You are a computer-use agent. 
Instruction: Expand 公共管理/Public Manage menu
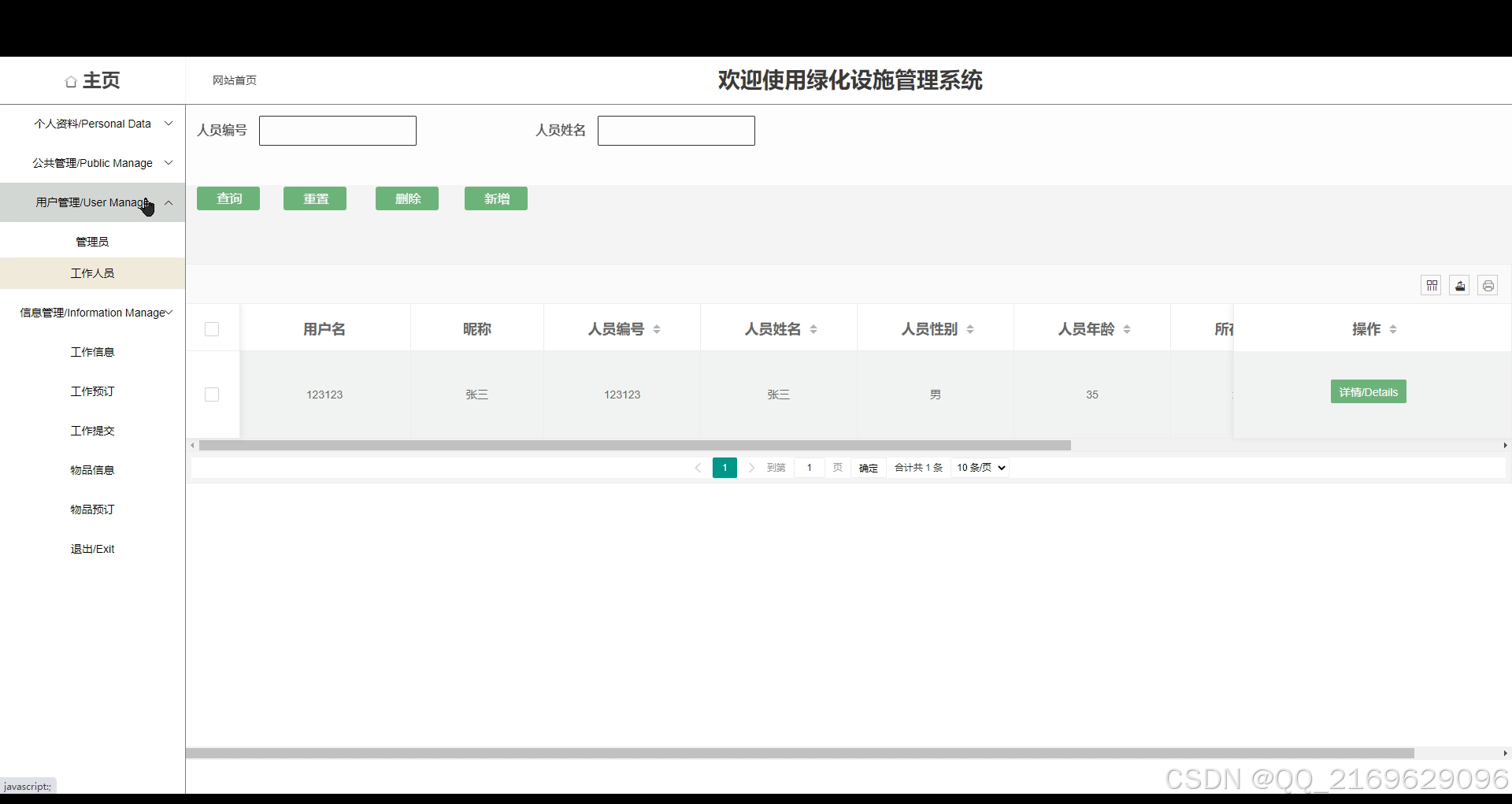click(x=92, y=163)
